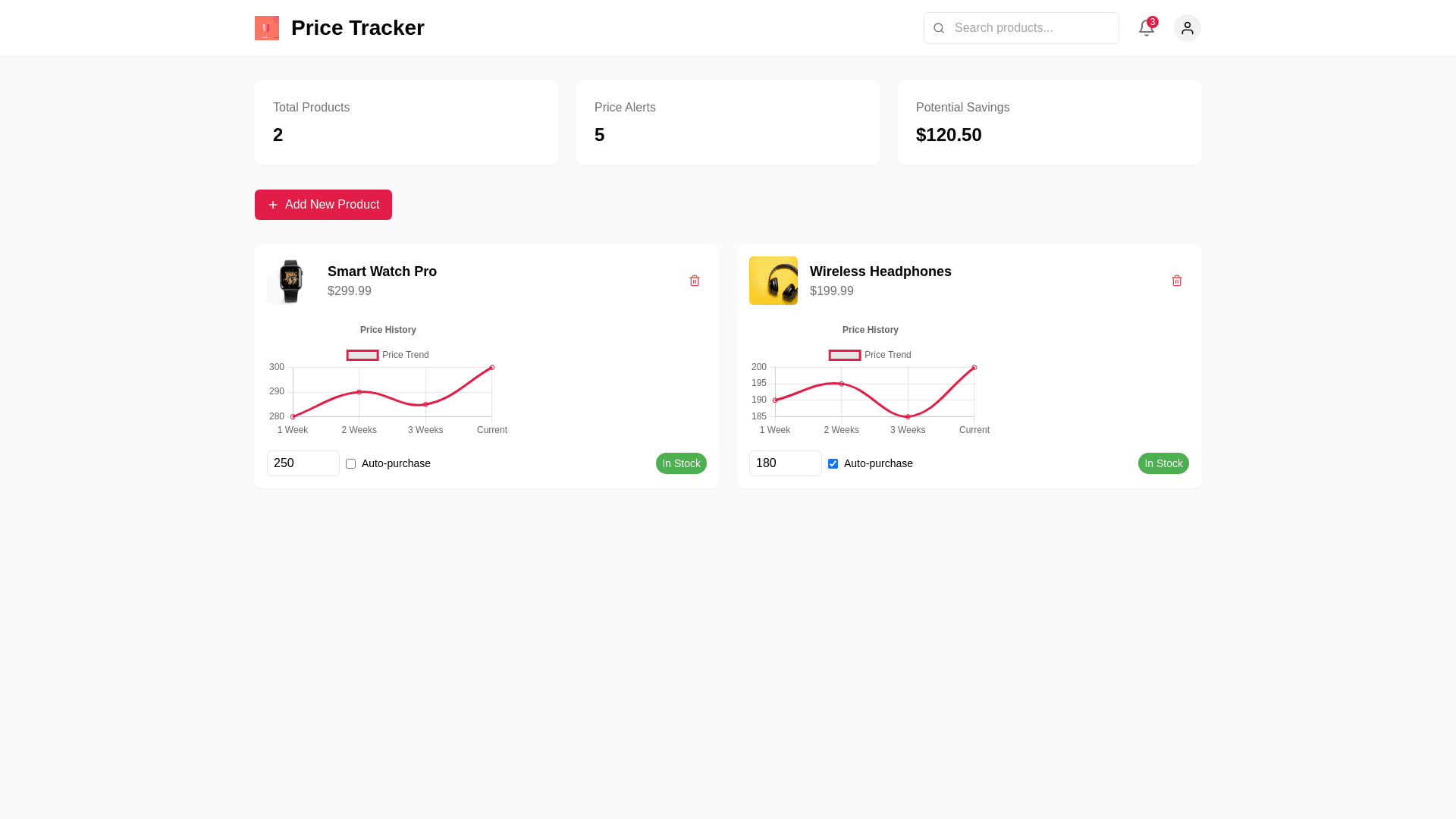
Task: Click the Headphones target price field showing 180
Action: 785,463
